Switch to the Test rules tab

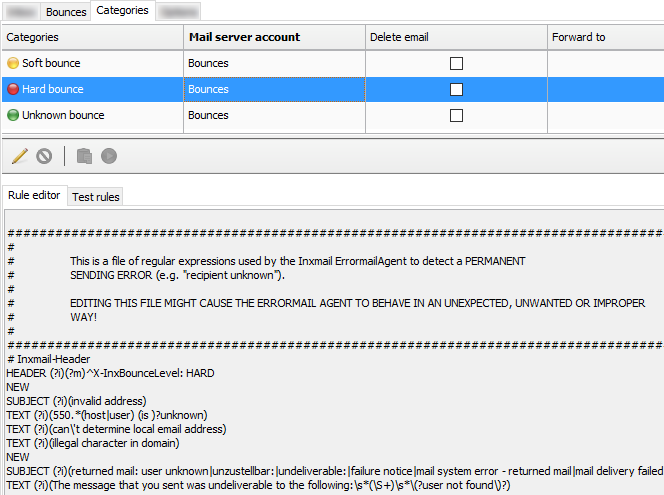point(96,197)
